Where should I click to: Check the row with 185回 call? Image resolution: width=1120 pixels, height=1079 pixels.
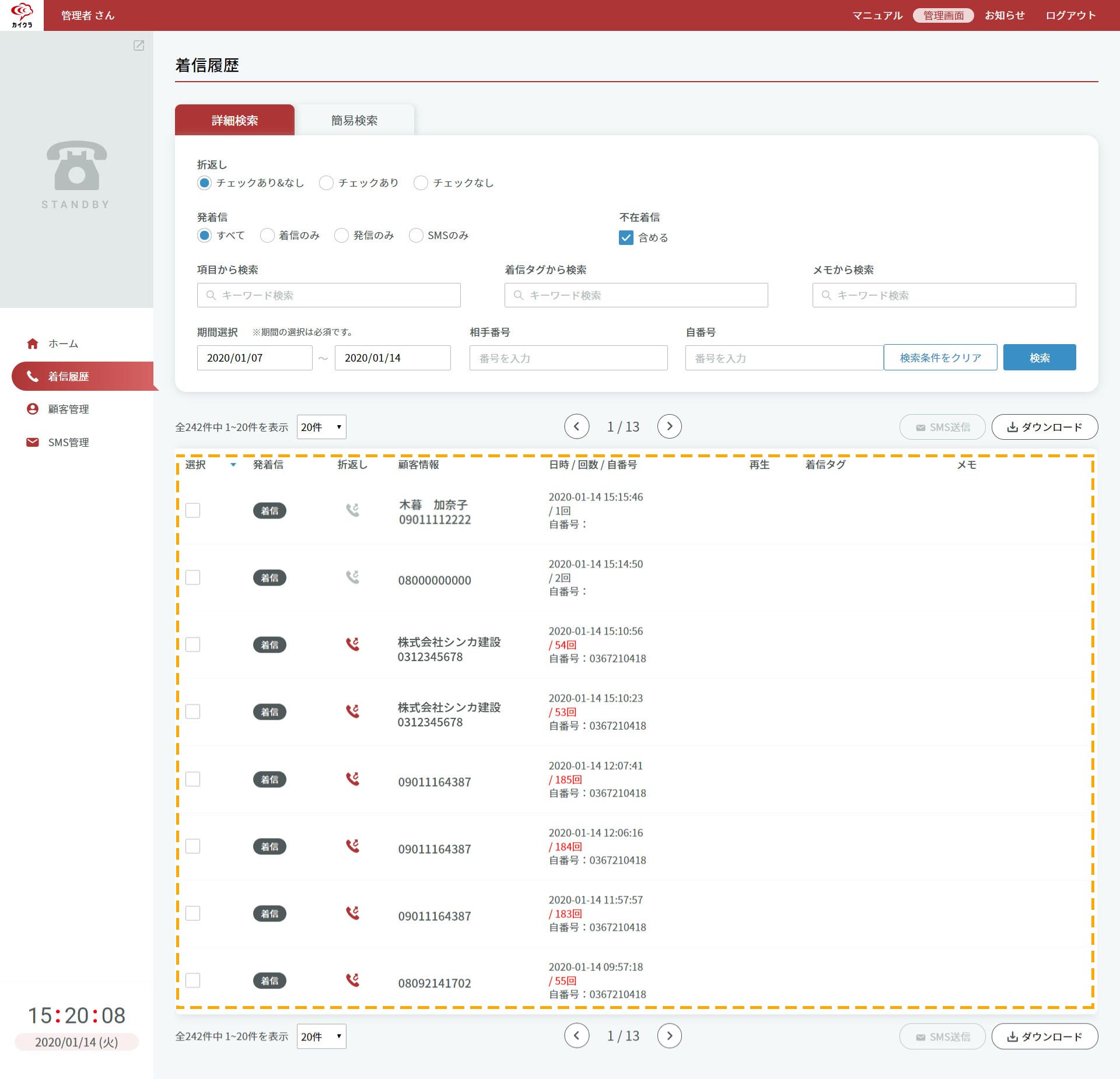pos(192,779)
